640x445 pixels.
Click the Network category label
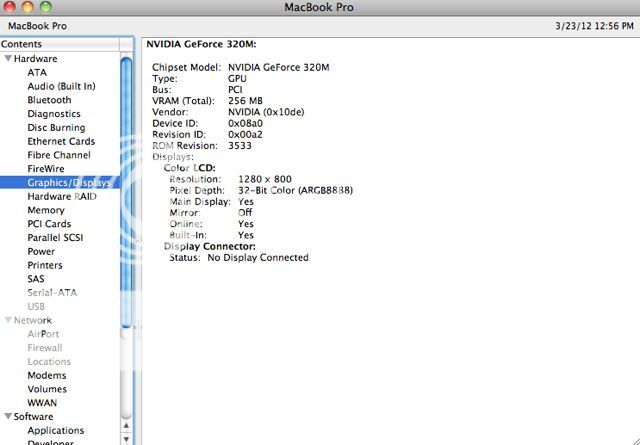[33, 320]
